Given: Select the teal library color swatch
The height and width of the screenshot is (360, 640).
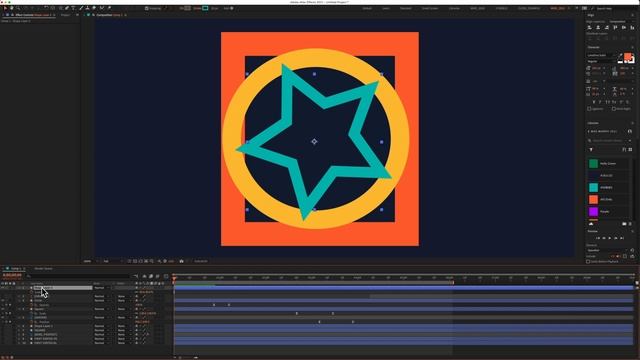Looking at the screenshot, I should pyautogui.click(x=593, y=187).
